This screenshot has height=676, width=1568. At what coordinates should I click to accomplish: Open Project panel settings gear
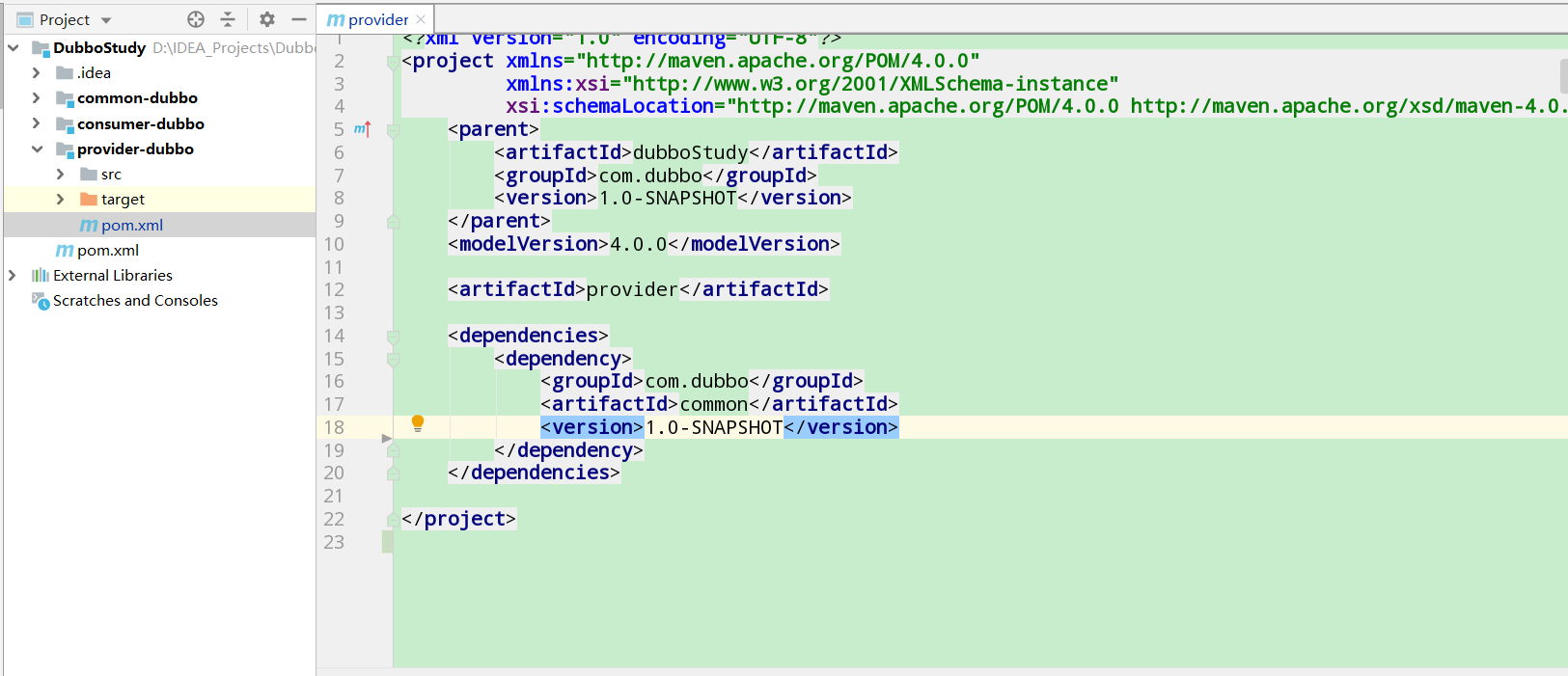(267, 19)
